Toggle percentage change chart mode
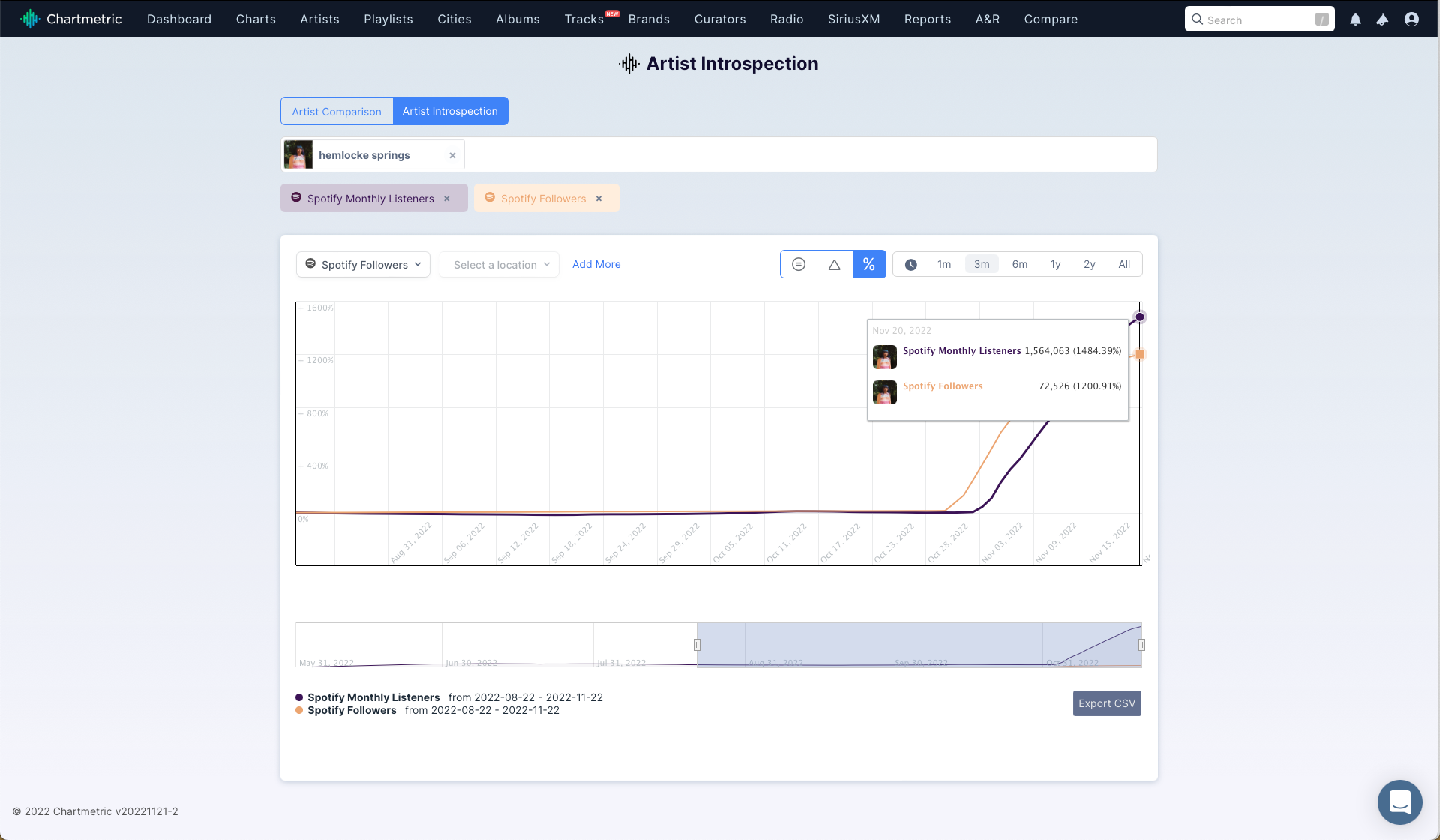This screenshot has width=1440, height=840. pos(869,264)
